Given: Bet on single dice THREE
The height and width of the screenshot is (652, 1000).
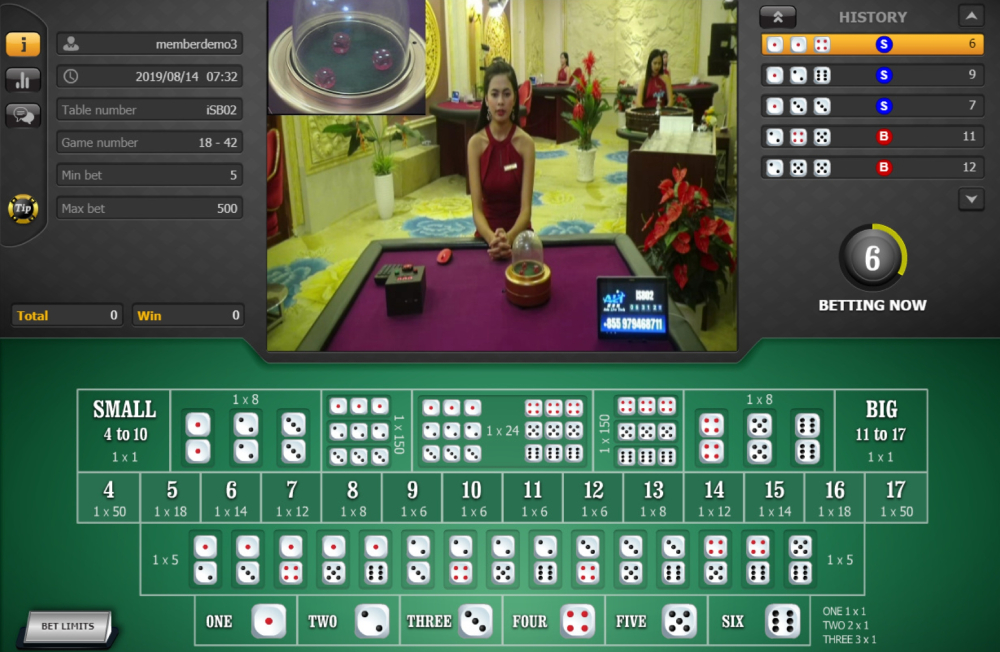Looking at the screenshot, I should pyautogui.click(x=449, y=621).
